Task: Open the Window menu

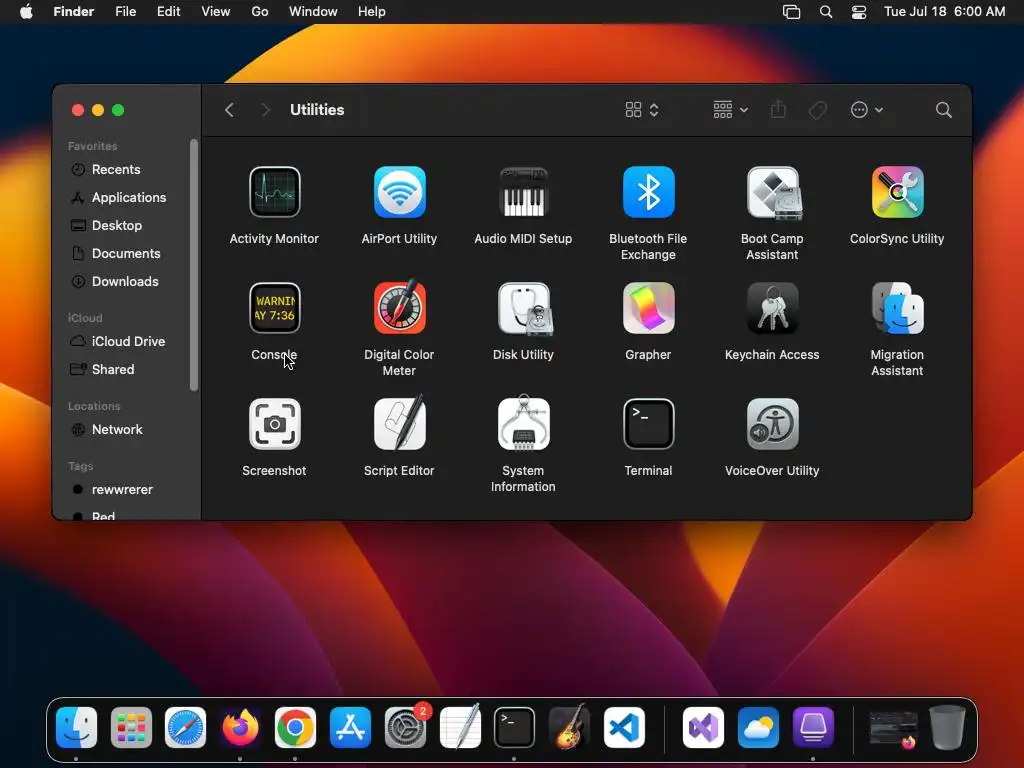Action: click(313, 12)
